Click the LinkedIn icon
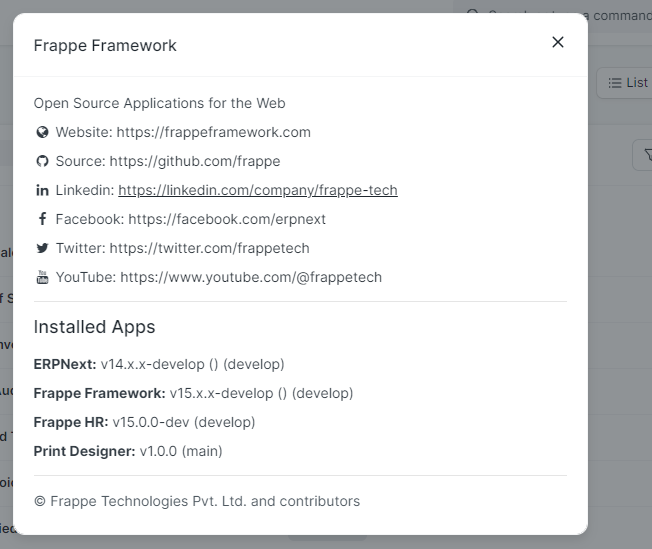 coord(42,190)
